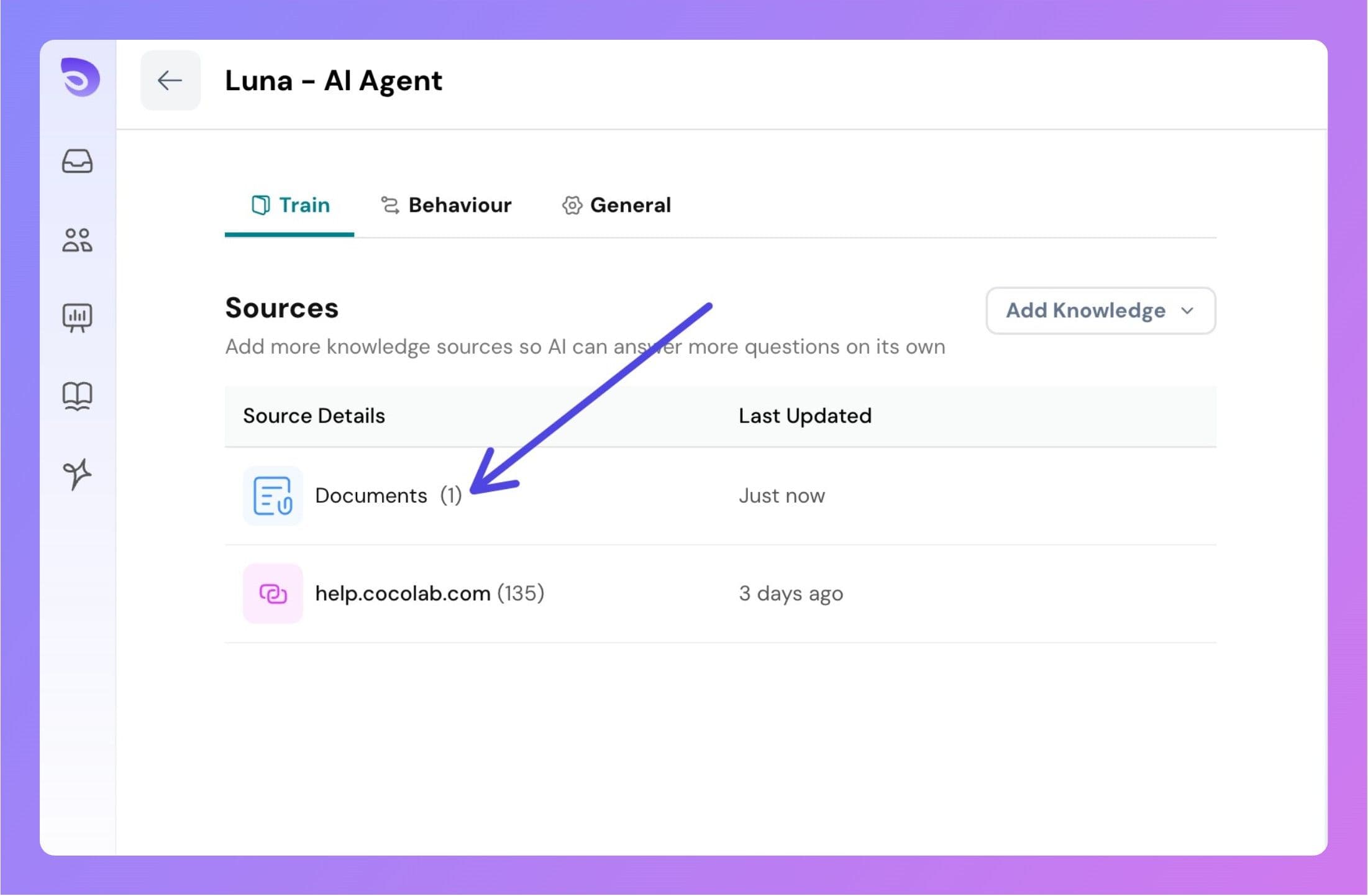
Task: Click the Last Updated column header
Action: (805, 416)
